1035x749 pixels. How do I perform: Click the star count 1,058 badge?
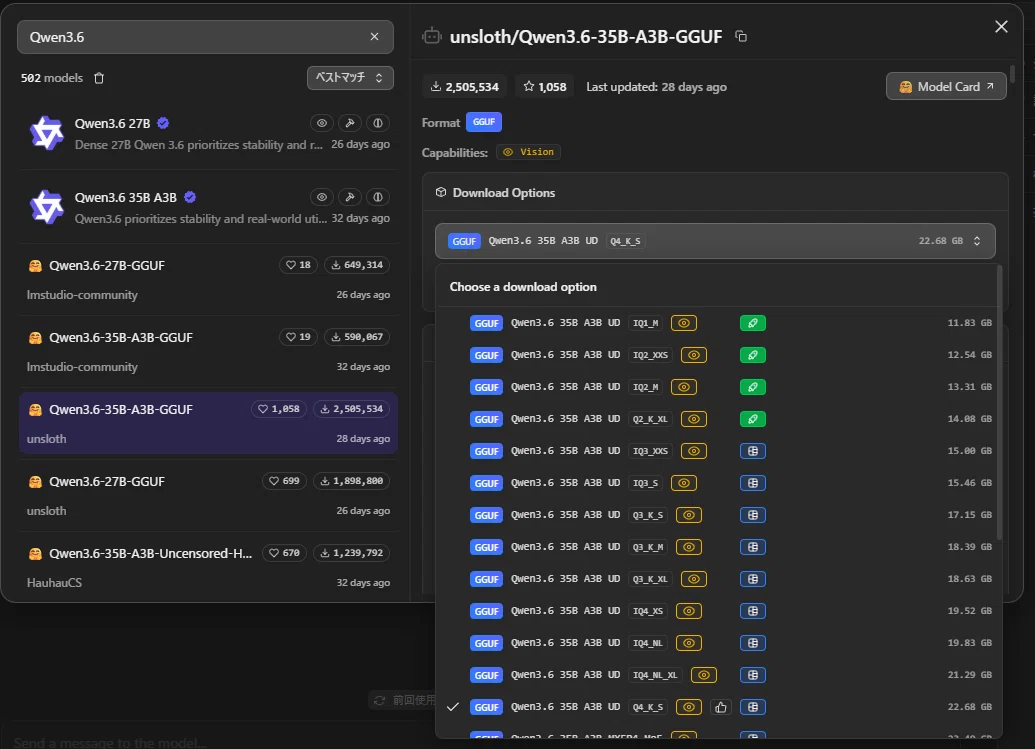tap(545, 86)
